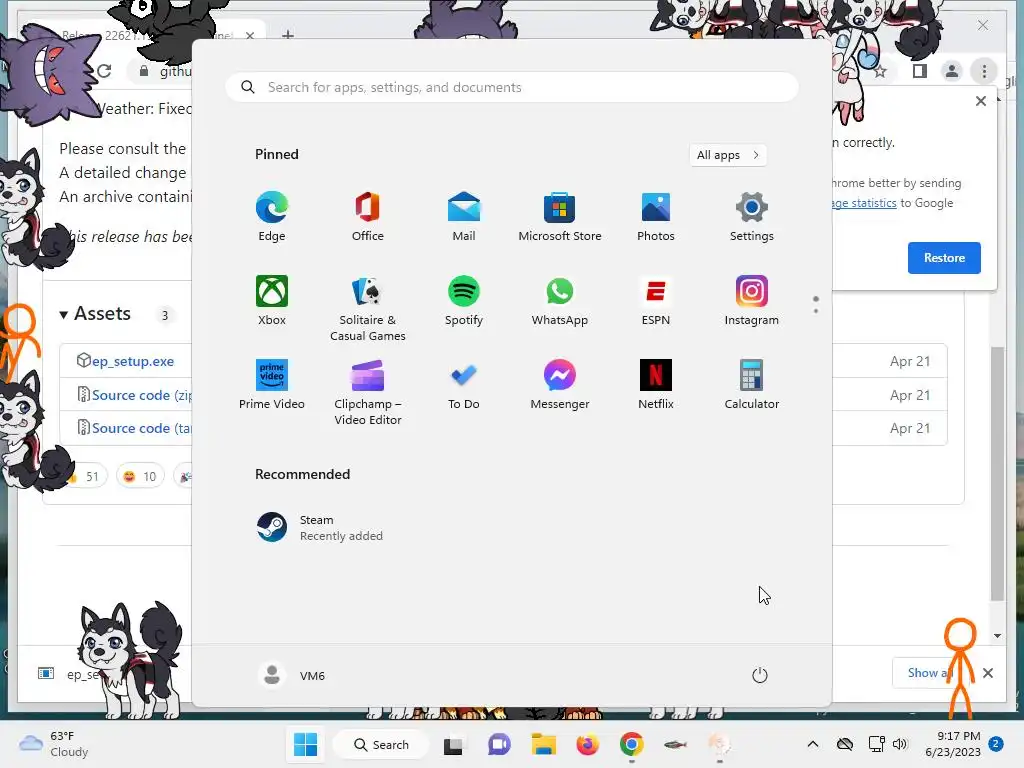
Task: Open Microsoft Store from Start menu
Action: click(x=560, y=217)
